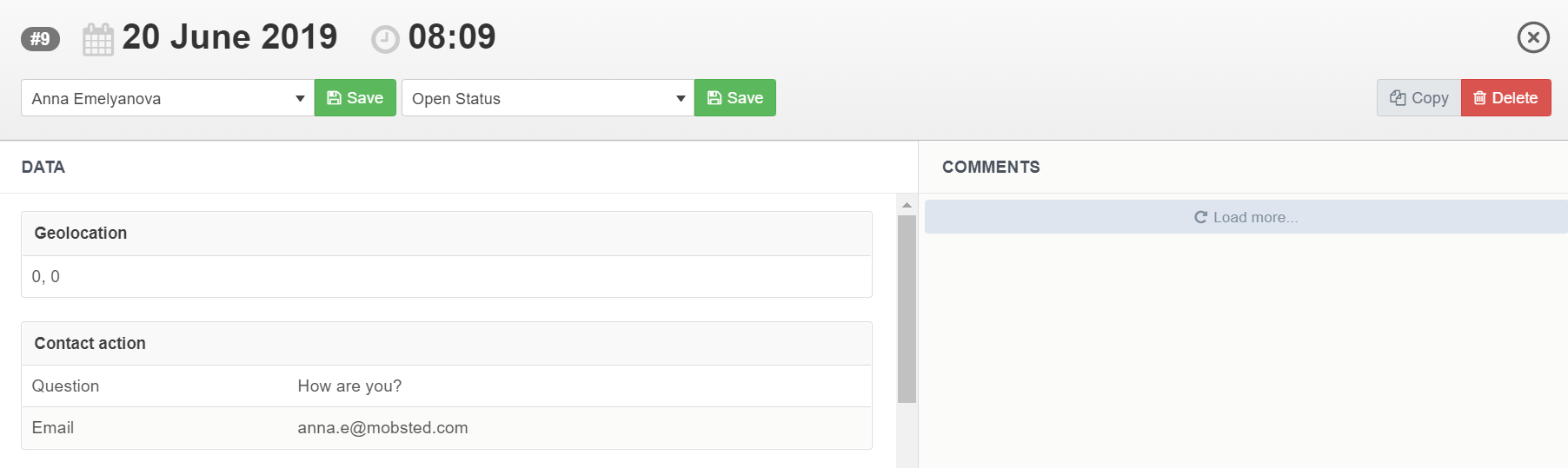Save the Open Status selection
1568x468 pixels.
pos(734,98)
